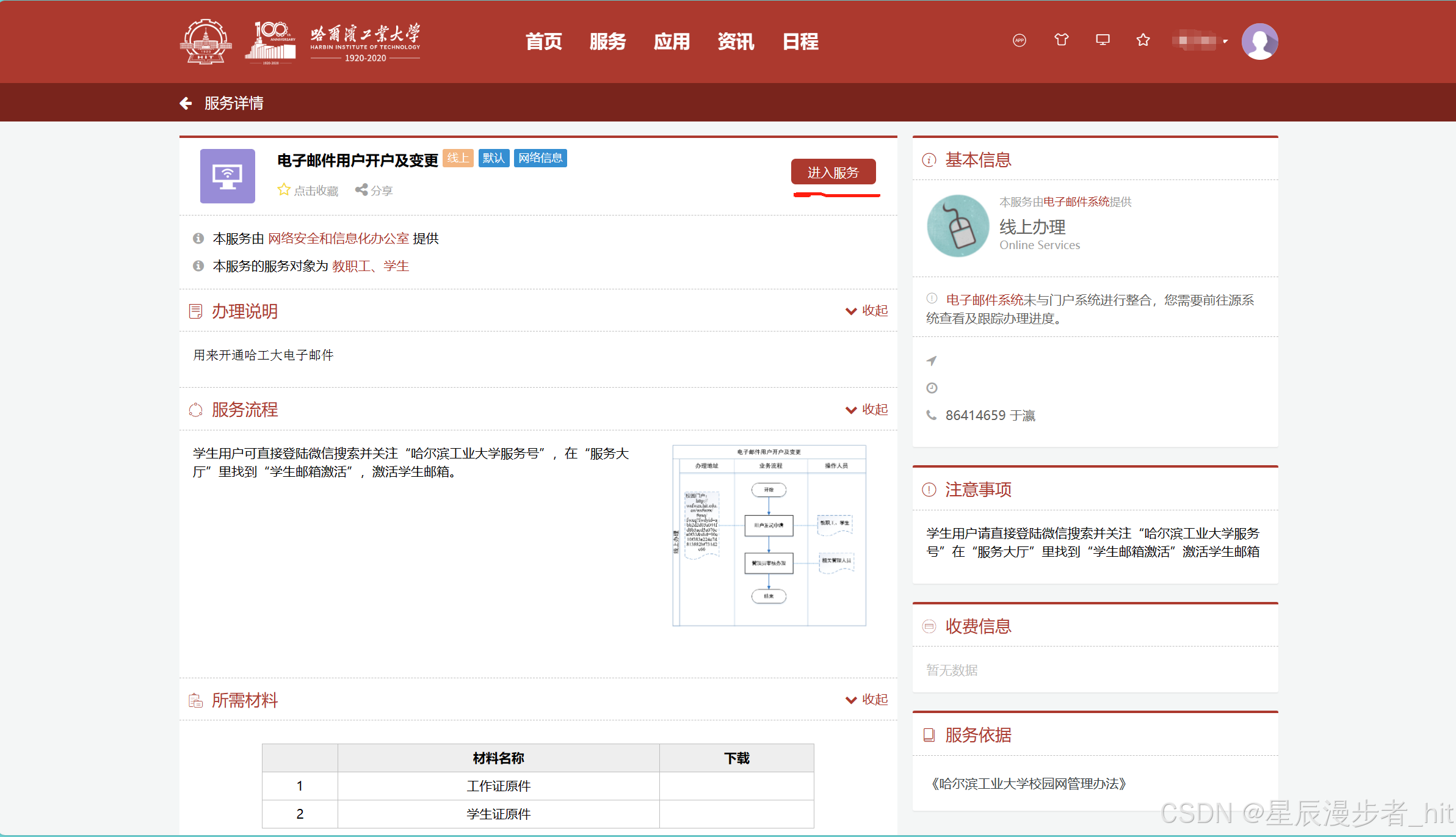This screenshot has width=1456, height=837.
Task: Click the shirt theme icon in header
Action: [x=1061, y=40]
